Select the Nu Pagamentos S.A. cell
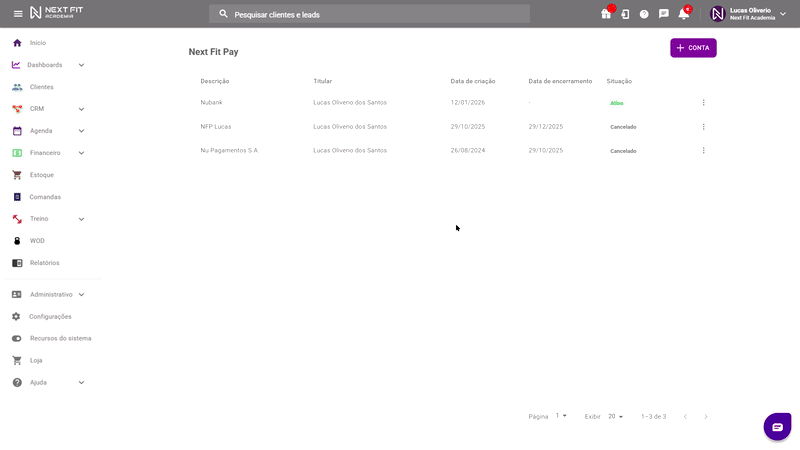 (x=229, y=151)
